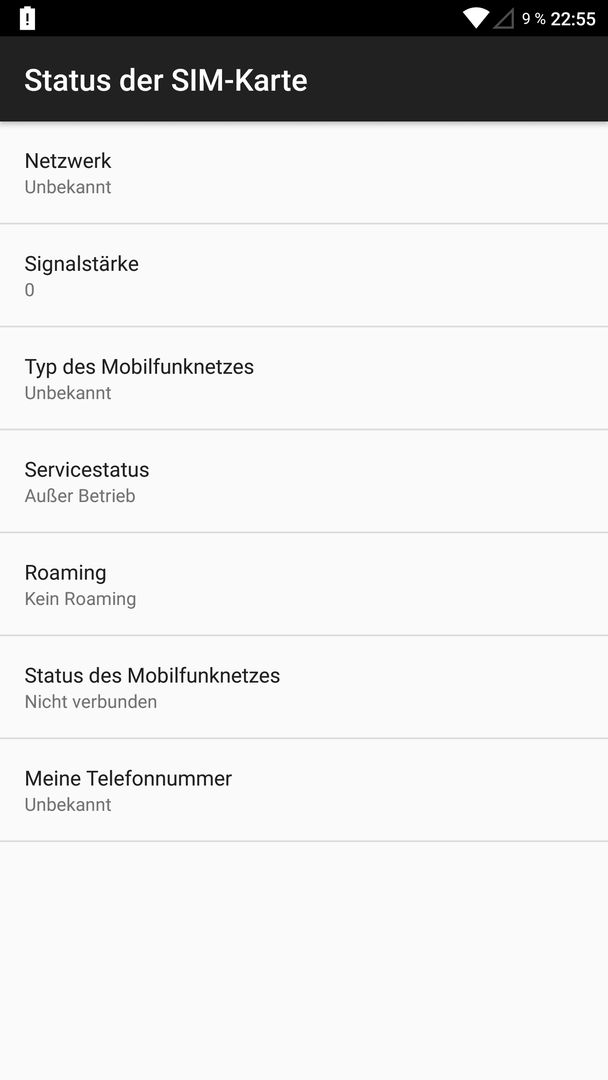The height and width of the screenshot is (1080, 608).
Task: Tap the signal strength value 0
Action: (30, 290)
